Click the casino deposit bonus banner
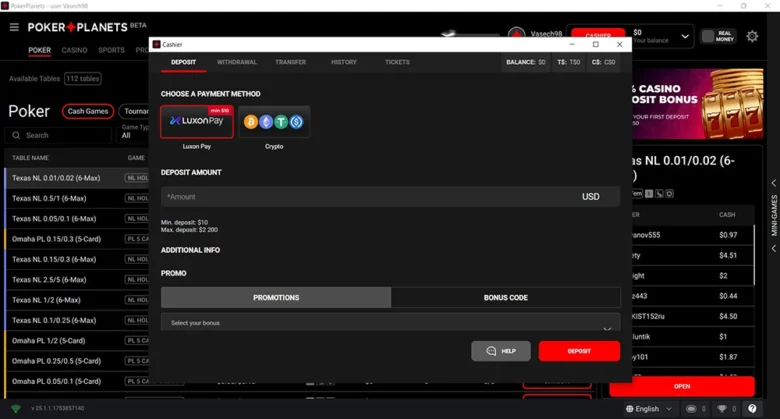 697,104
